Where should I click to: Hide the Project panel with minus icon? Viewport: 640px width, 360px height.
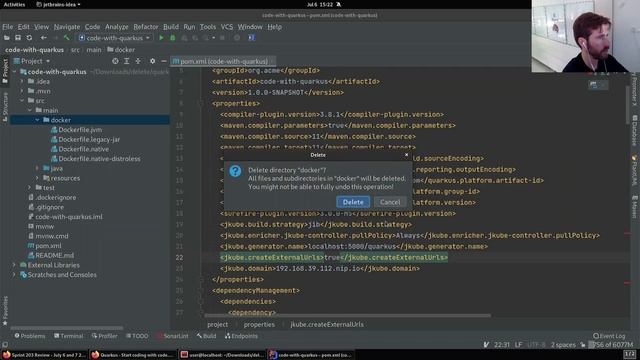(x=164, y=61)
